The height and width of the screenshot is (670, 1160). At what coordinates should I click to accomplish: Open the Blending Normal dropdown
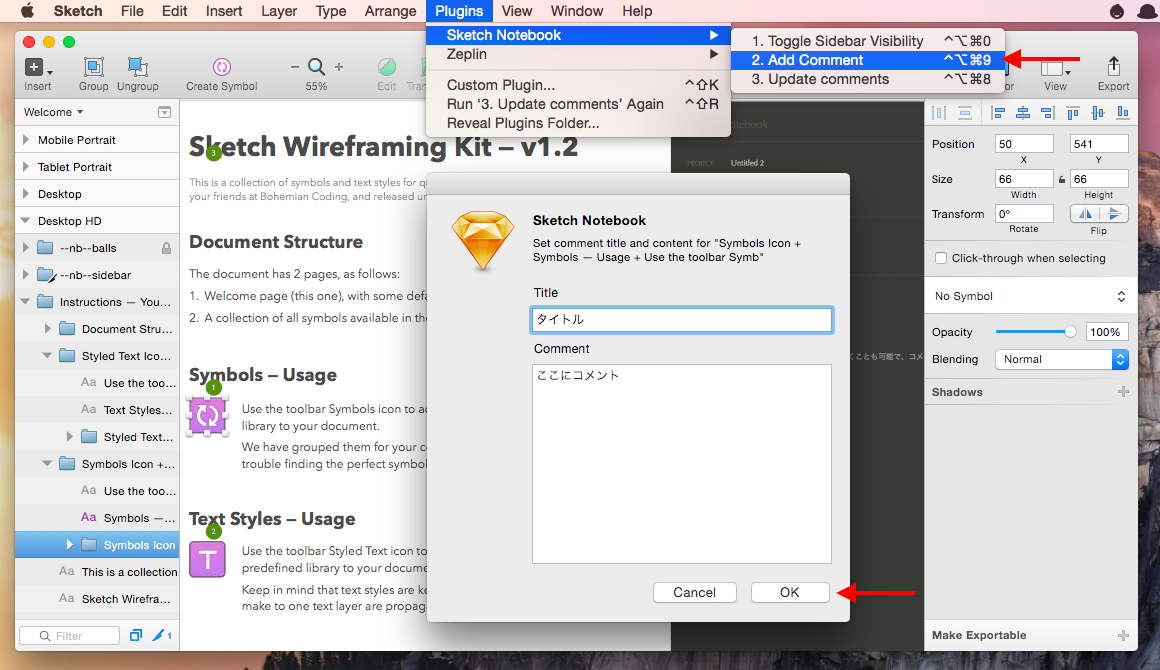1062,359
